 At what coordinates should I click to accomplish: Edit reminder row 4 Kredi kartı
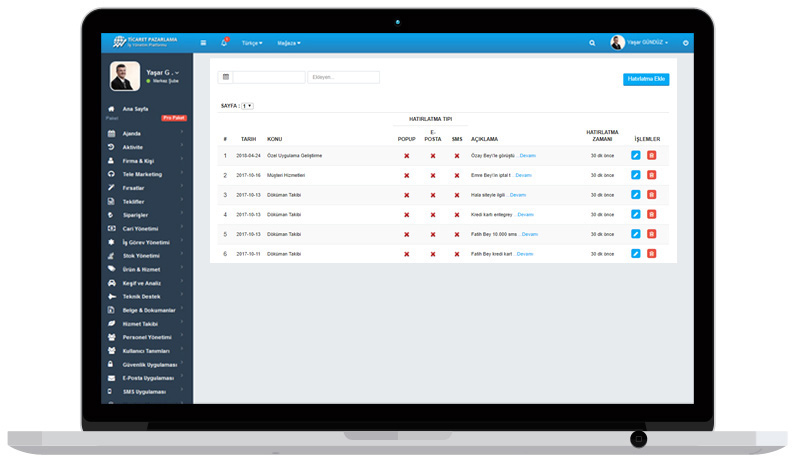coord(635,214)
